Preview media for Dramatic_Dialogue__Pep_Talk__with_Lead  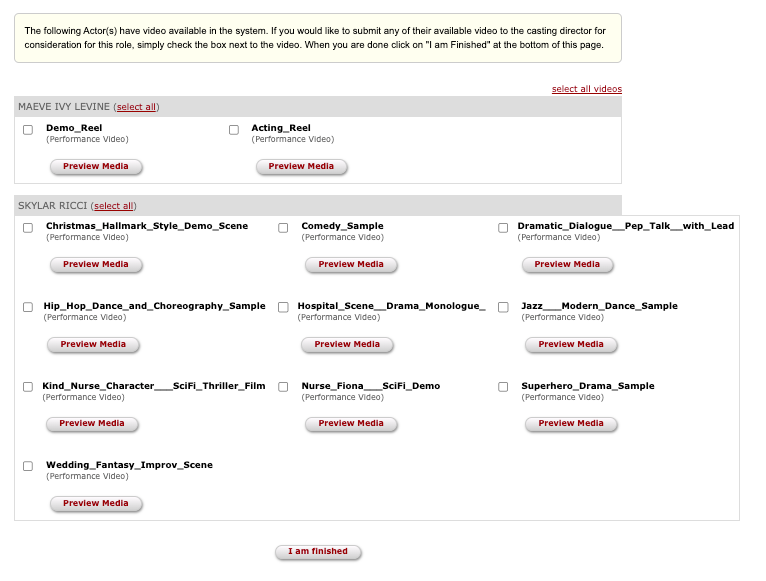click(x=567, y=264)
